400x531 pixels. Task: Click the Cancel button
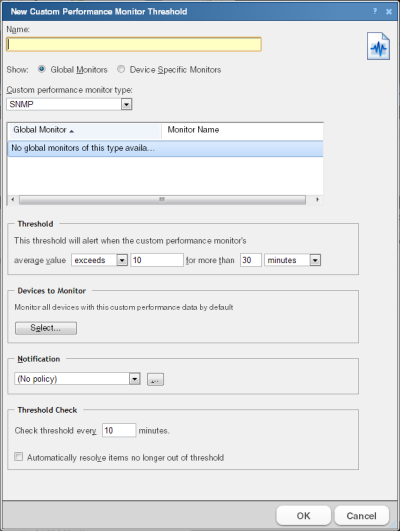(361, 516)
